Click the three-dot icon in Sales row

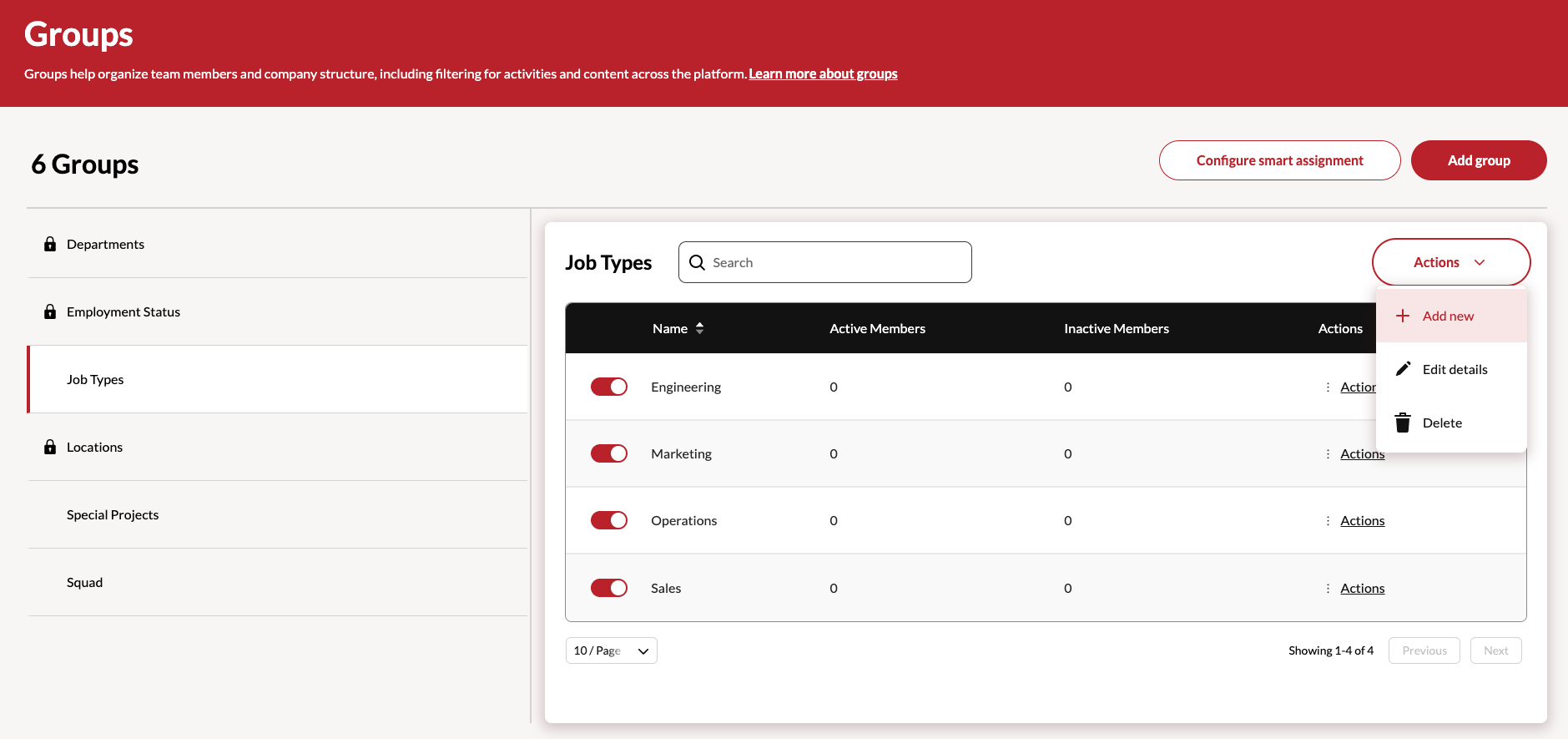1328,588
